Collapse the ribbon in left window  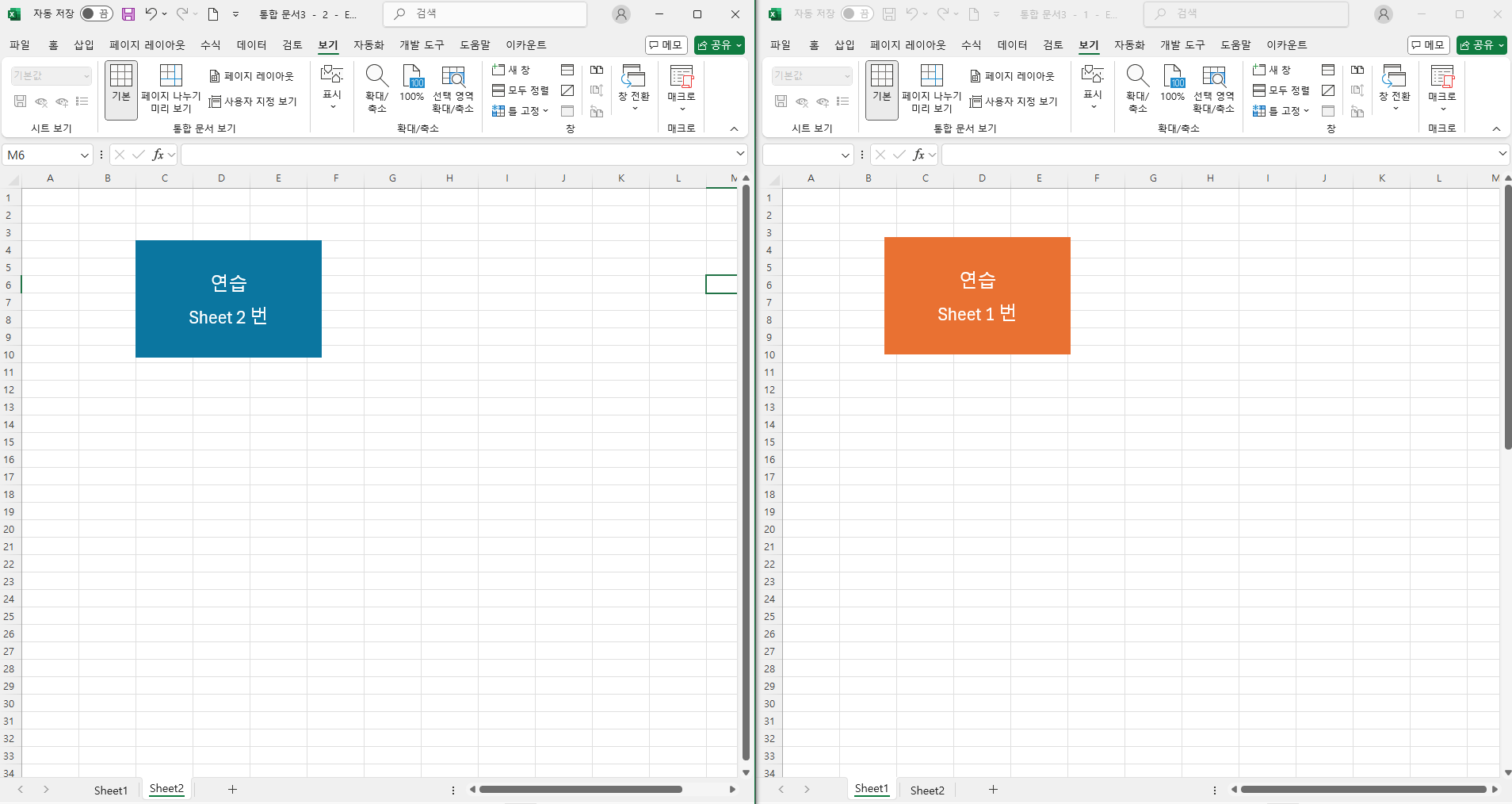(x=734, y=128)
